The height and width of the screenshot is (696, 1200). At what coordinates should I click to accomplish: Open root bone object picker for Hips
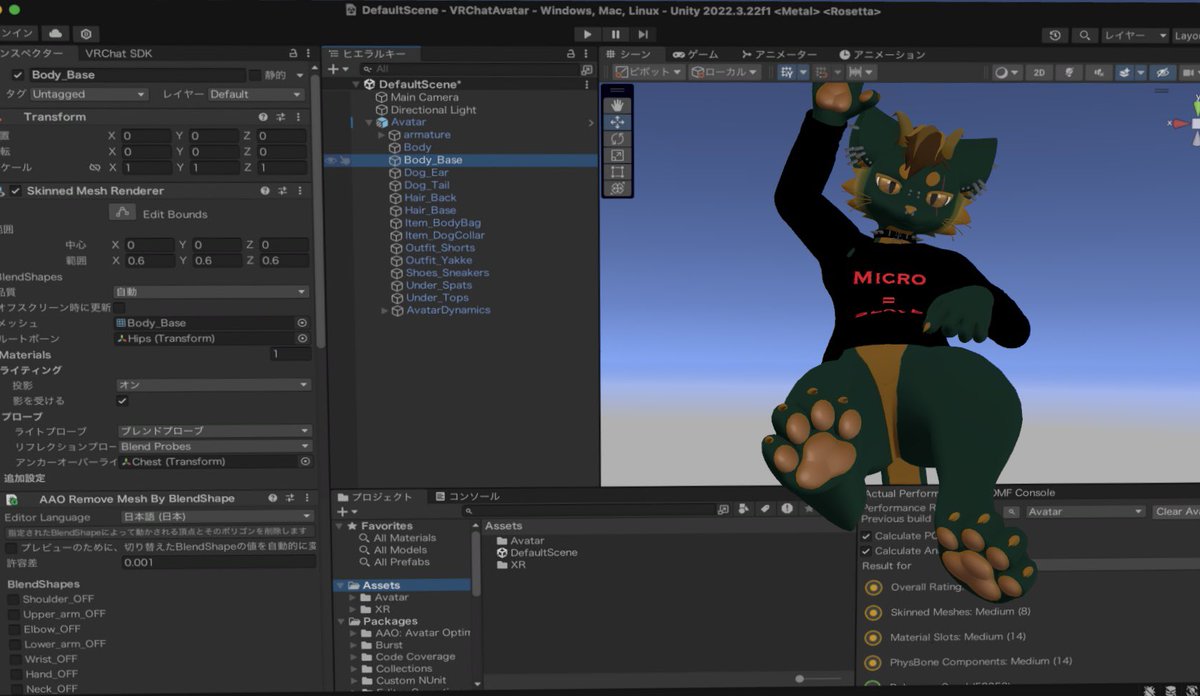302,338
